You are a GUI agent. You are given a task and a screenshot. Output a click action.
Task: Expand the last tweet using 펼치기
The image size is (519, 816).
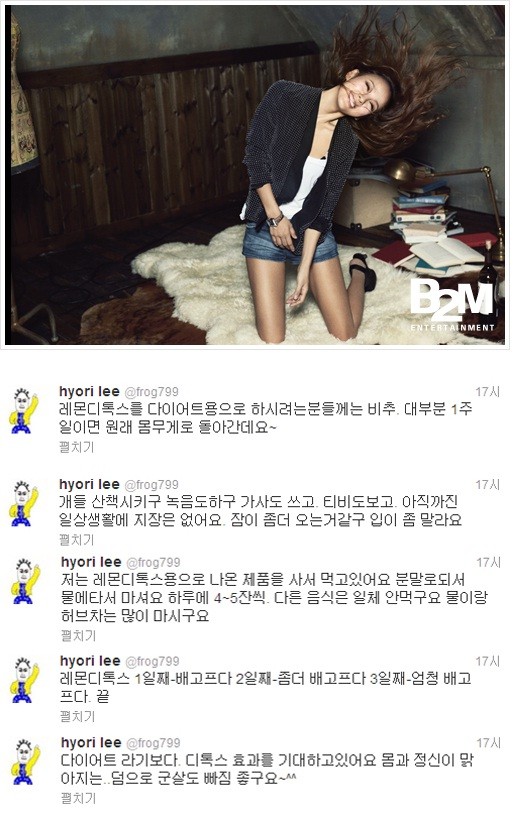point(78,798)
